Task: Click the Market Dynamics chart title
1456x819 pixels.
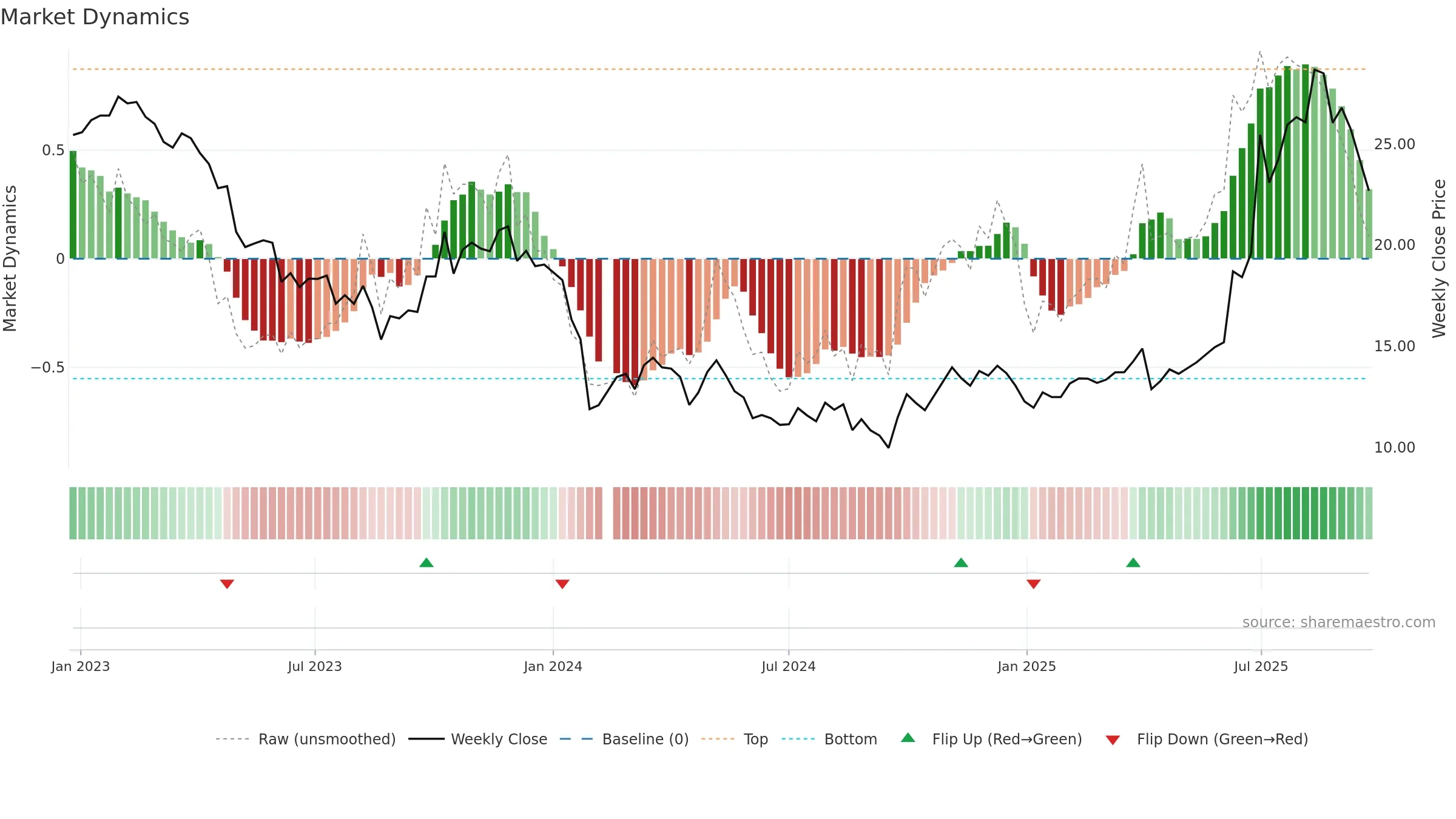Action: (x=95, y=17)
